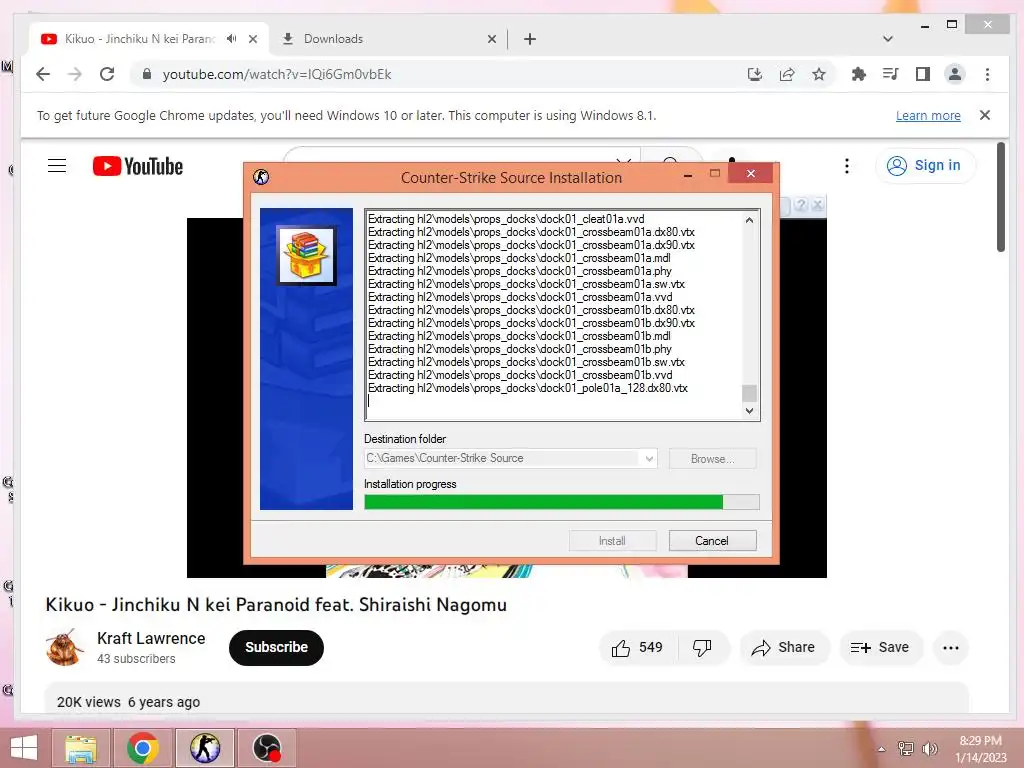Viewport: 1024px width, 768px height.
Task: Select Counter-Strike installer taskbar icon
Action: coord(204,748)
